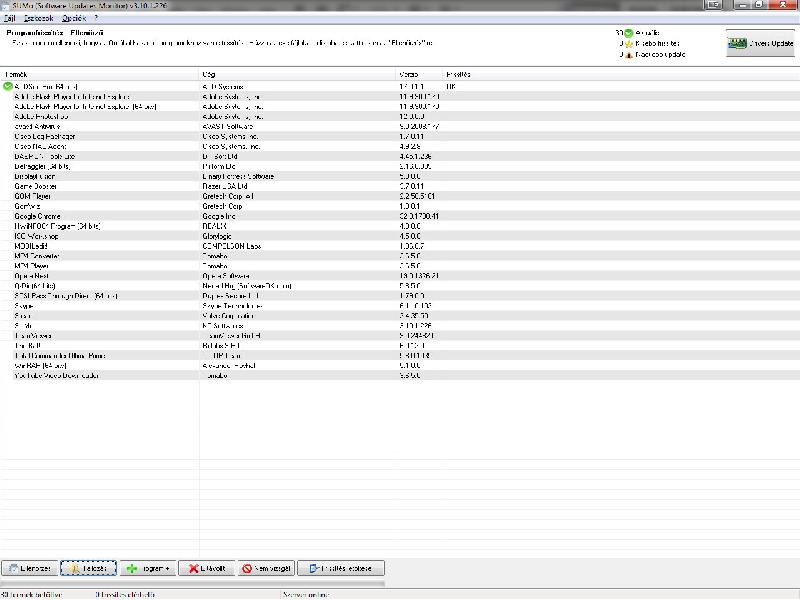Open the question mark help menu
The image size is (800, 600).
click(96, 18)
